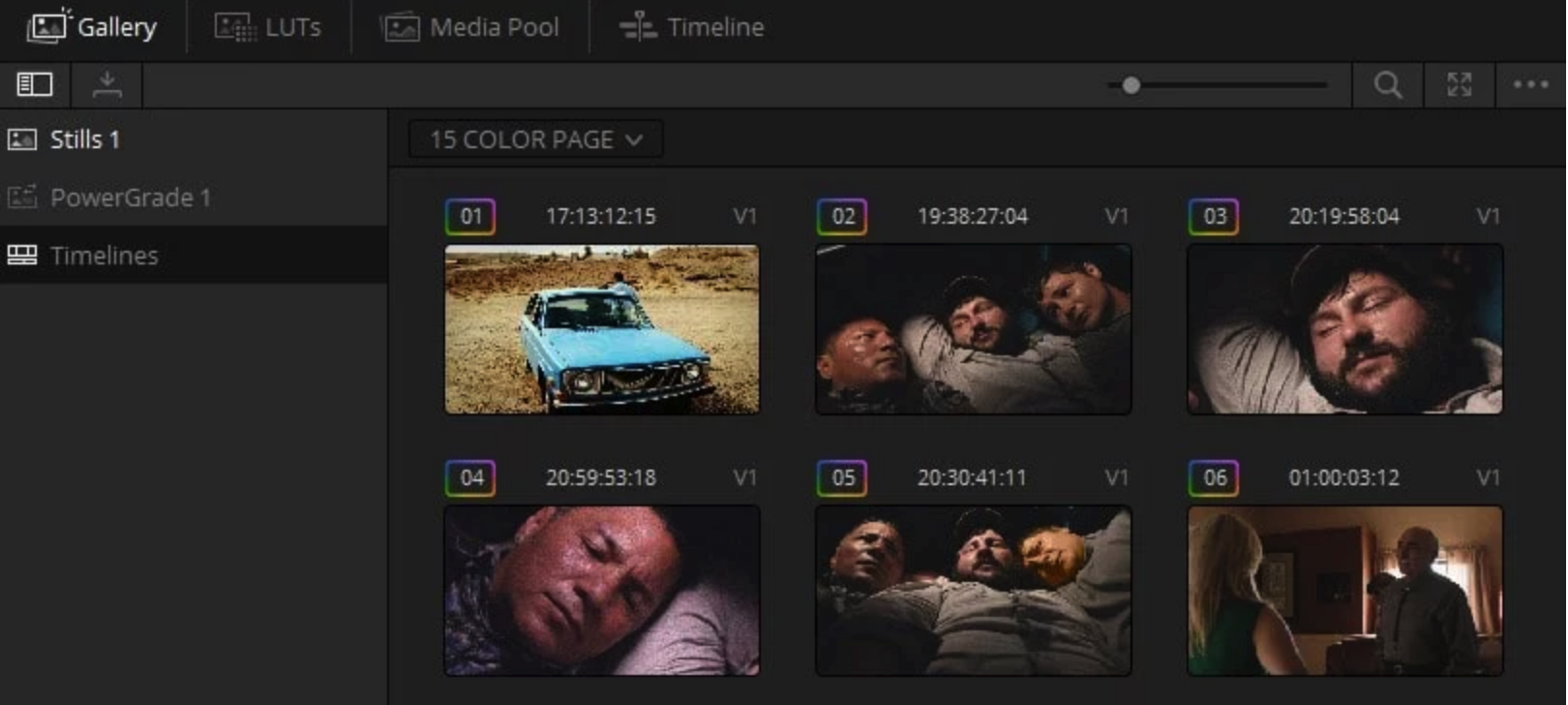Click the 05 clip number badge

coord(842,477)
